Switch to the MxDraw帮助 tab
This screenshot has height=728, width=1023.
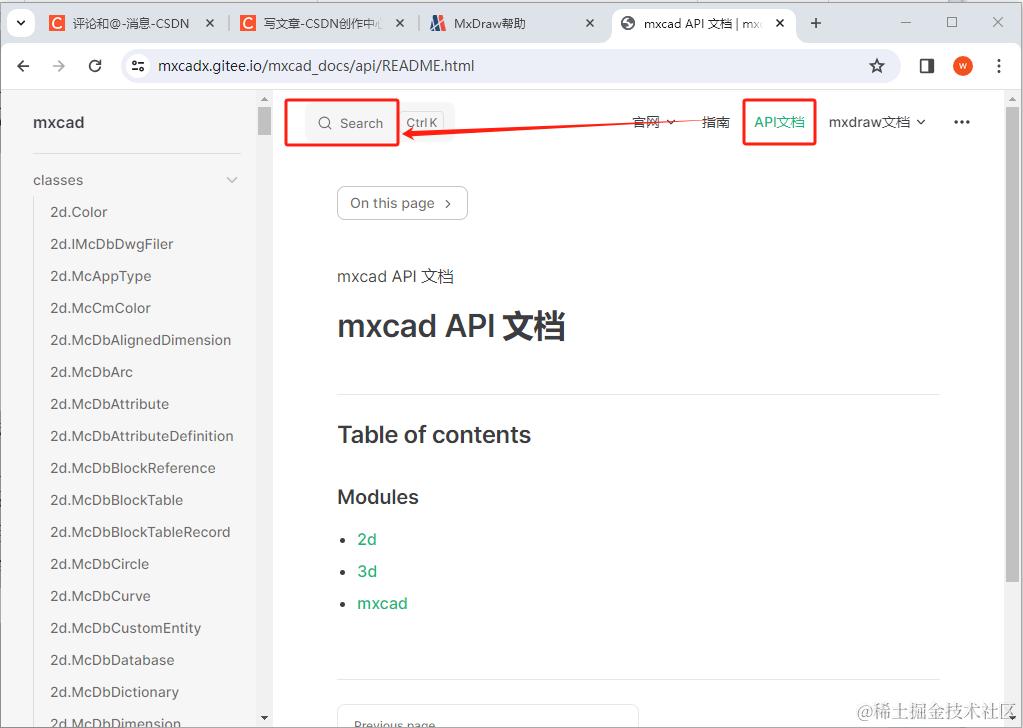click(x=489, y=23)
